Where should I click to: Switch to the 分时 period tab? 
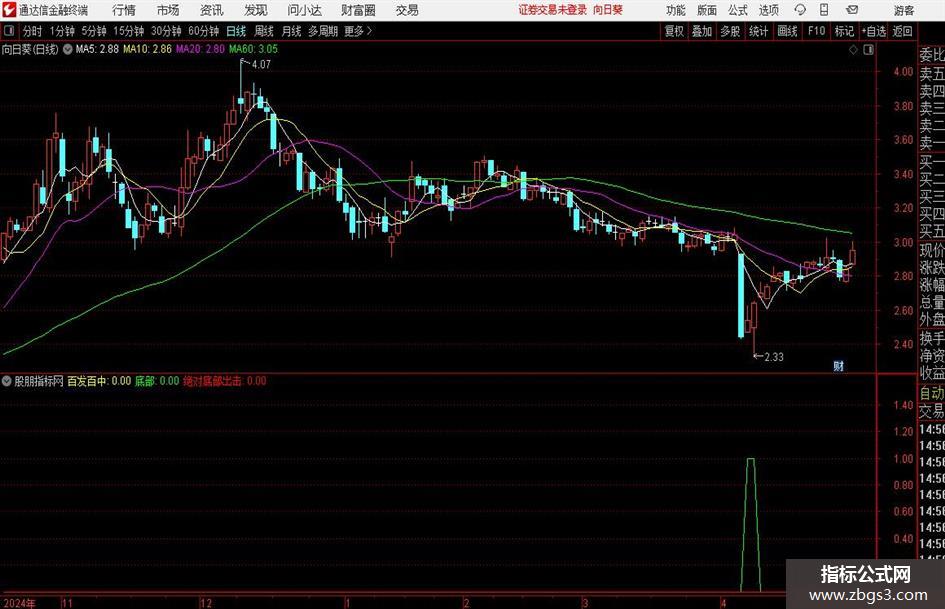pyautogui.click(x=33, y=31)
